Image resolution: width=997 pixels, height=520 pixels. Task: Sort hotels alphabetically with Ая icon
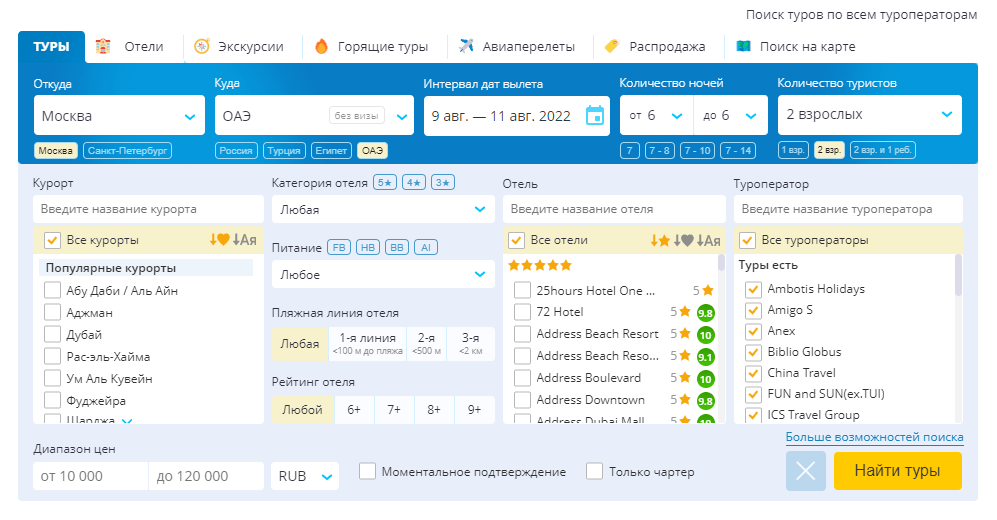708,240
